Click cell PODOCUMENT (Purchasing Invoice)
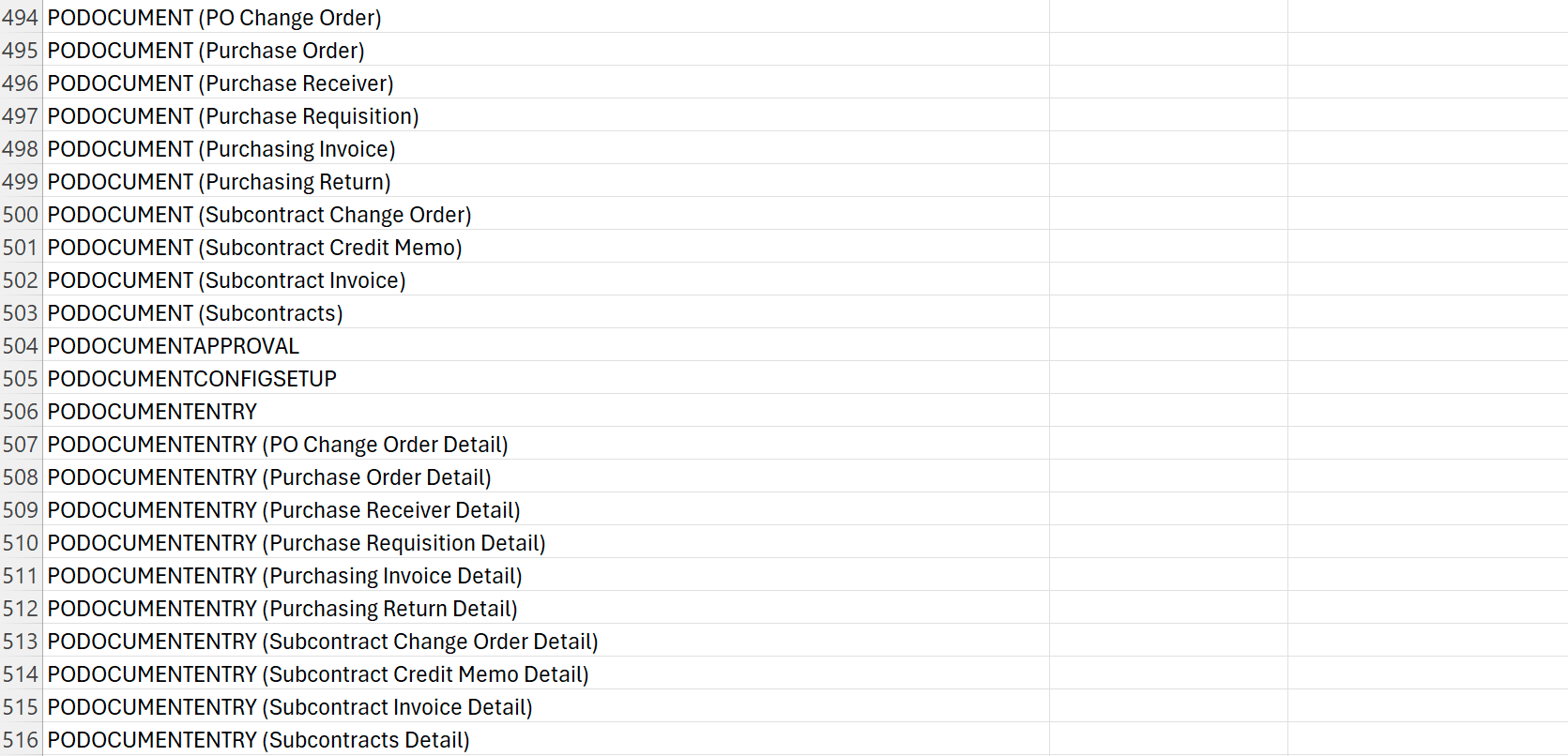 point(546,148)
